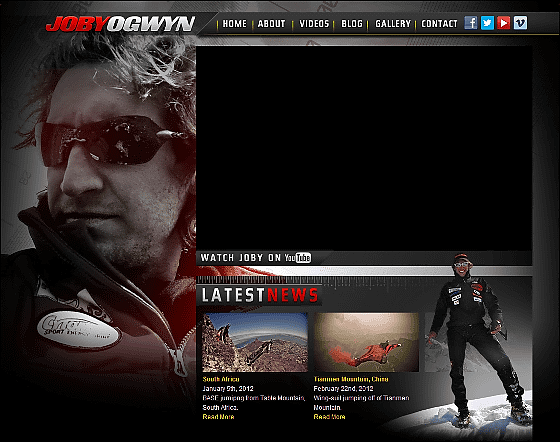Open the Tianmen Mountain, China news title
This screenshot has height=442, width=560.
(x=351, y=379)
